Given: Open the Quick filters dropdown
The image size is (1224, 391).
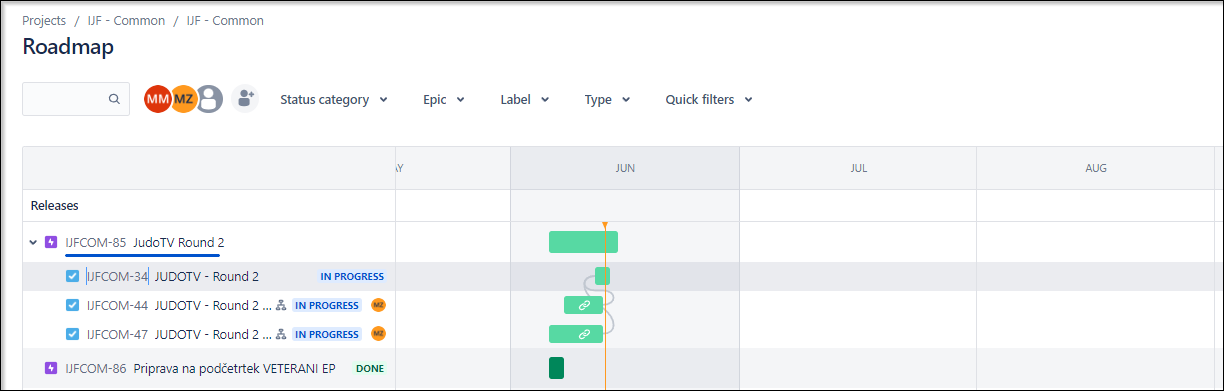Looking at the screenshot, I should point(709,100).
